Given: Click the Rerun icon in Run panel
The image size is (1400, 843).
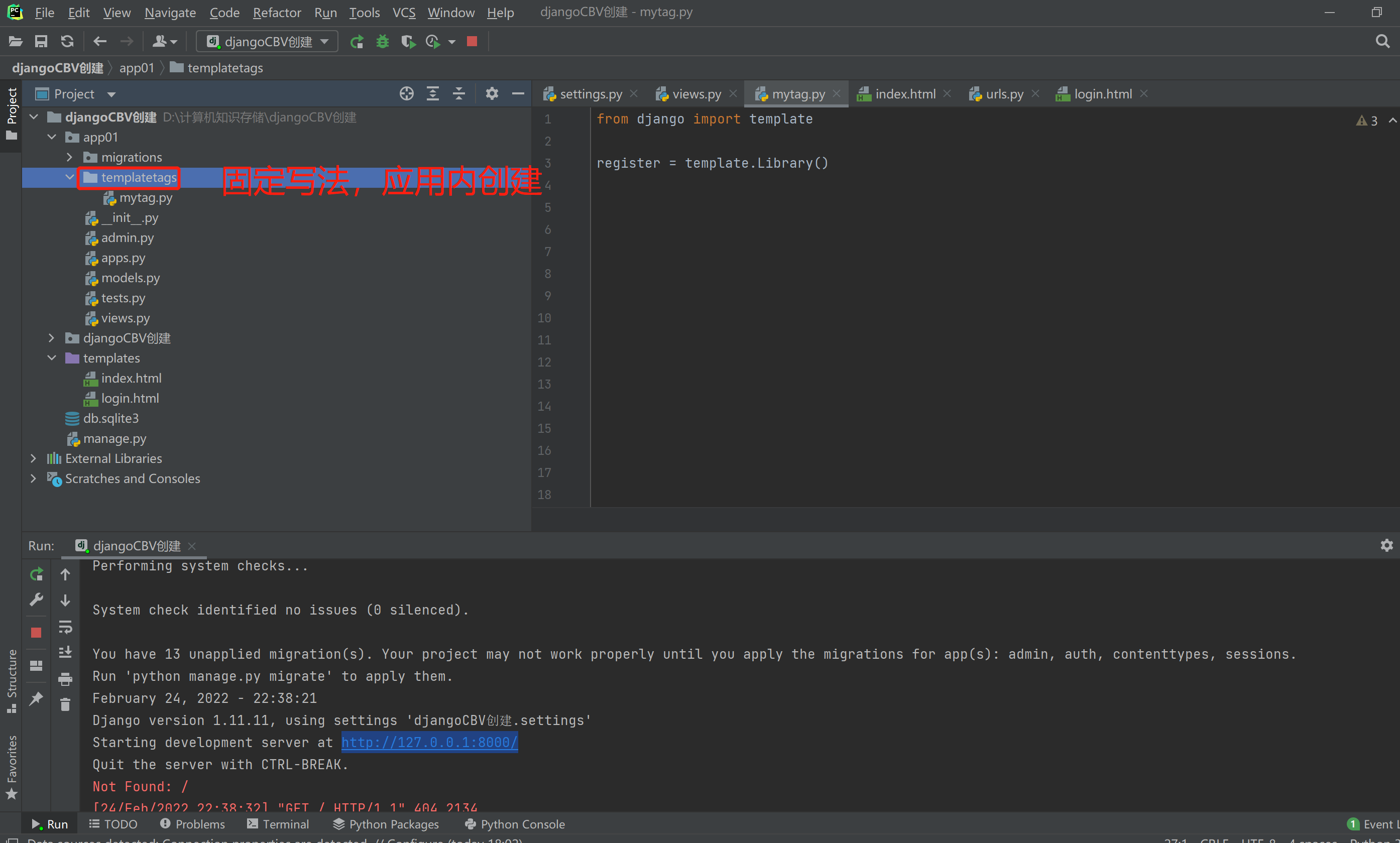Looking at the screenshot, I should 36,574.
